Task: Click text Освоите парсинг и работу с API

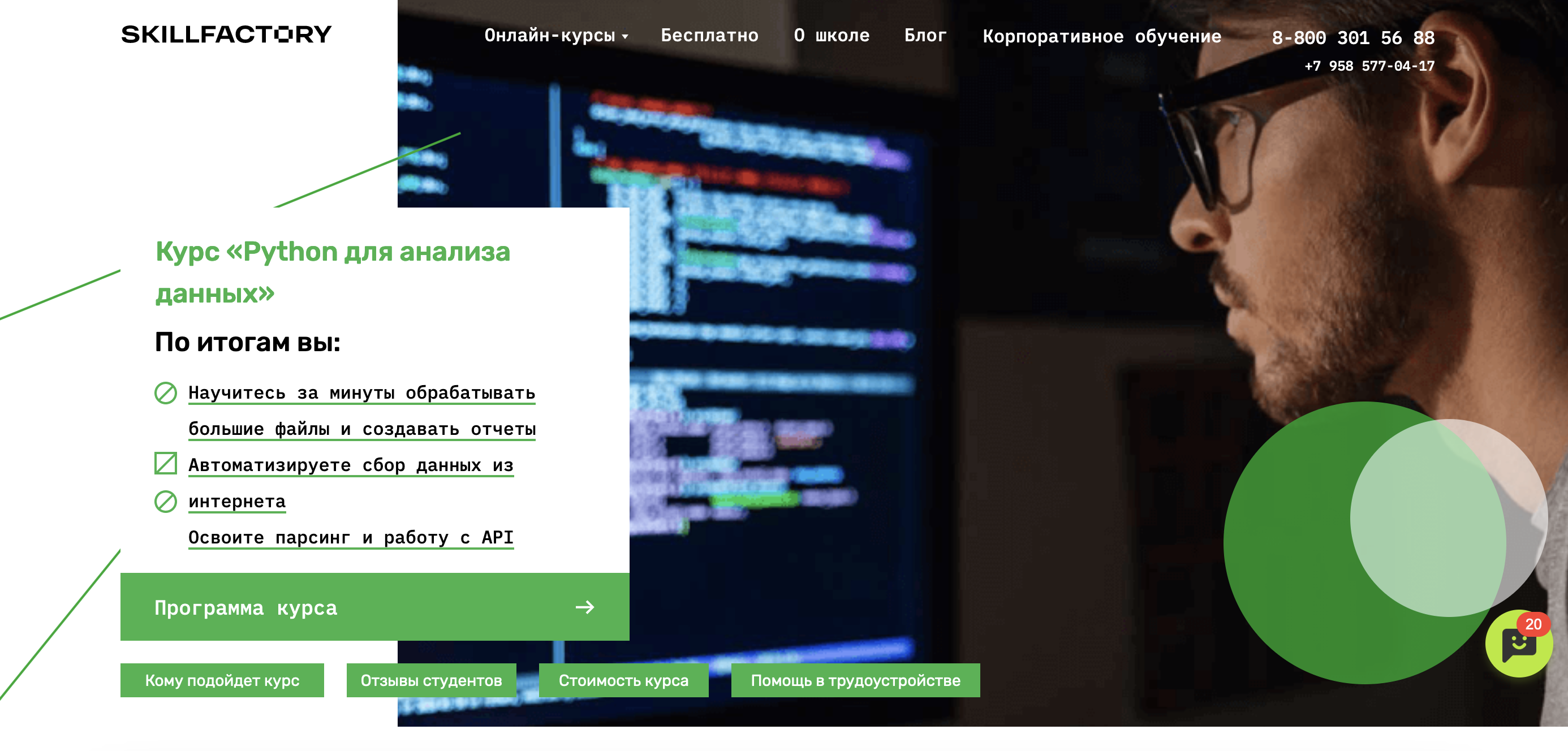Action: tap(351, 537)
